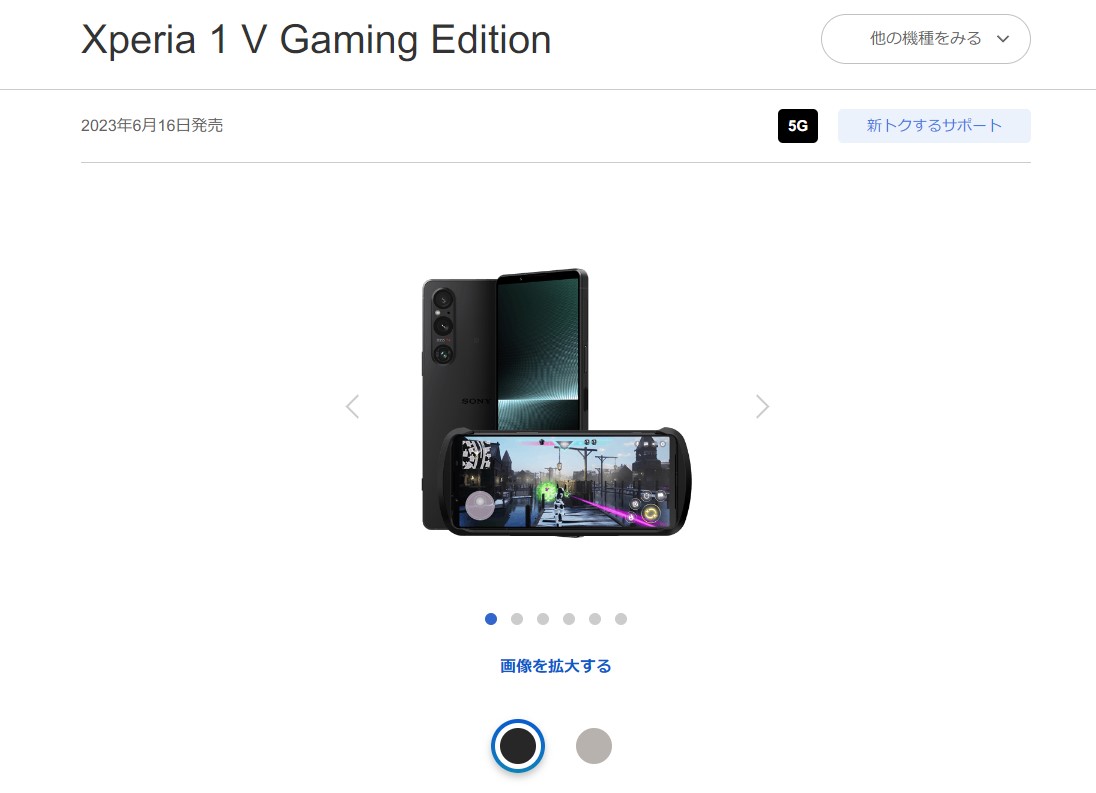Go to third carousel dot
This screenshot has width=1096, height=793.
(x=543, y=619)
